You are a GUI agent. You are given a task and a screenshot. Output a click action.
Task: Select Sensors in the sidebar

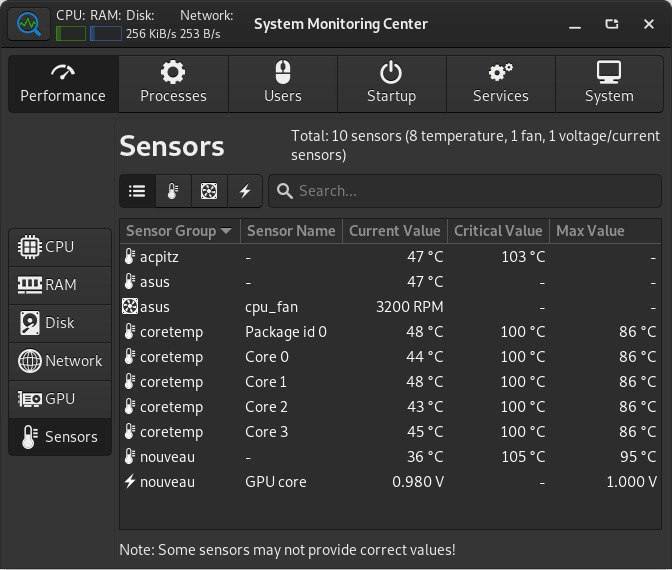60,437
